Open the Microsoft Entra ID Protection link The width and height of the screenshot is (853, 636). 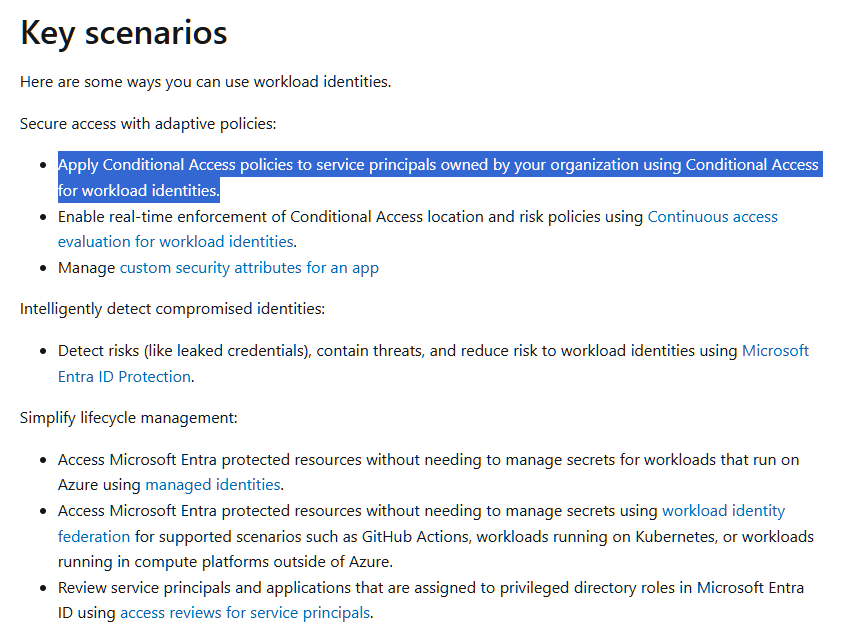pos(776,350)
